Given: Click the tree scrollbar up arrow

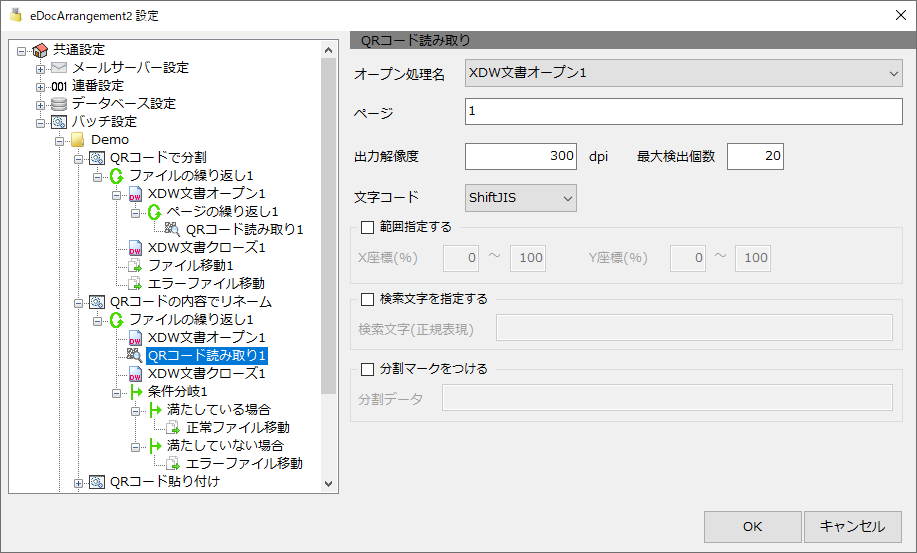Looking at the screenshot, I should pyautogui.click(x=328, y=50).
